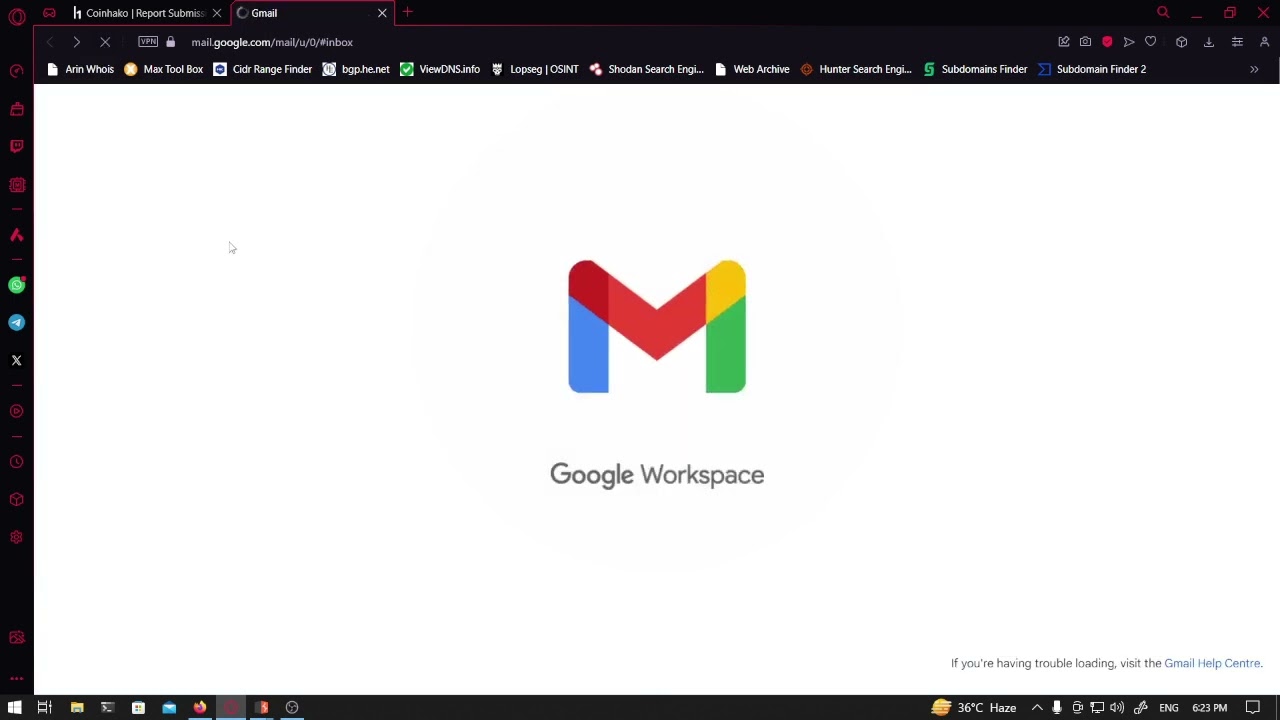Open the profile account icon

click(1264, 42)
